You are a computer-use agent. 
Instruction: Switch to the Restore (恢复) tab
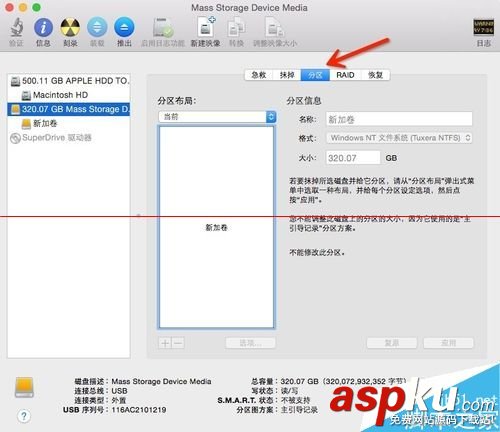tap(375, 75)
